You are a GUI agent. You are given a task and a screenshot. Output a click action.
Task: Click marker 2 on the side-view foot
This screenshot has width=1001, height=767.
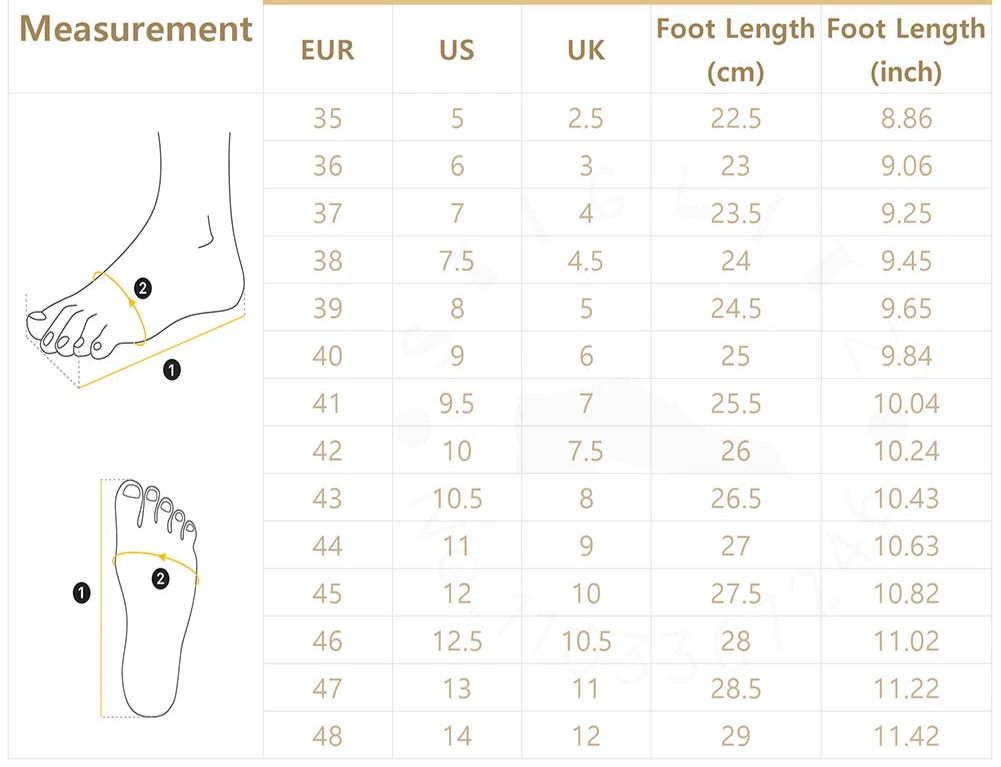(x=142, y=289)
